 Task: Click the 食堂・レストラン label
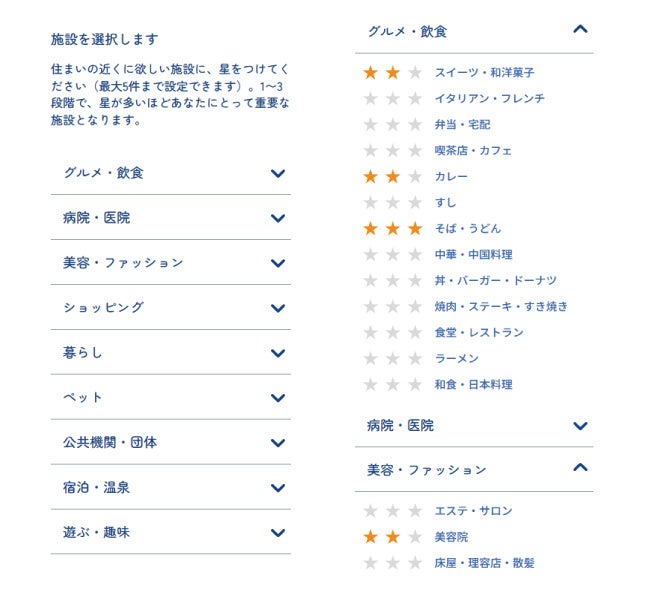(479, 333)
